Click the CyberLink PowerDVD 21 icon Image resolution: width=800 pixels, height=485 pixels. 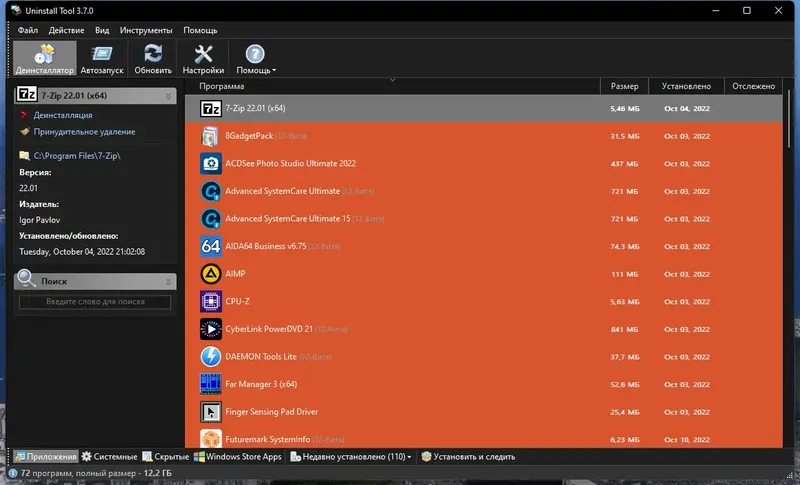click(x=211, y=329)
